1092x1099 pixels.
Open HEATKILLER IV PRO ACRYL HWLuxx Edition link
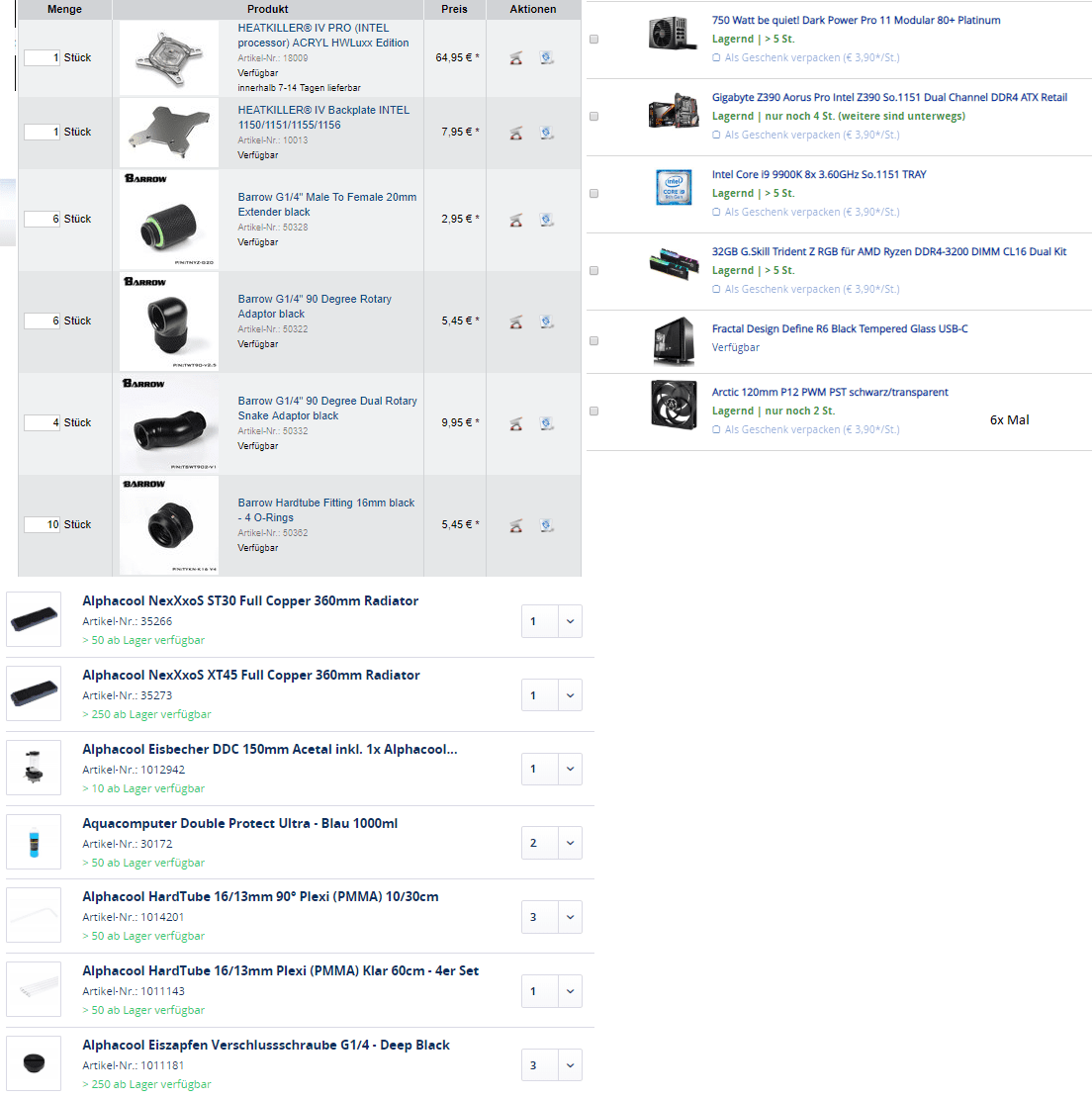[323, 35]
